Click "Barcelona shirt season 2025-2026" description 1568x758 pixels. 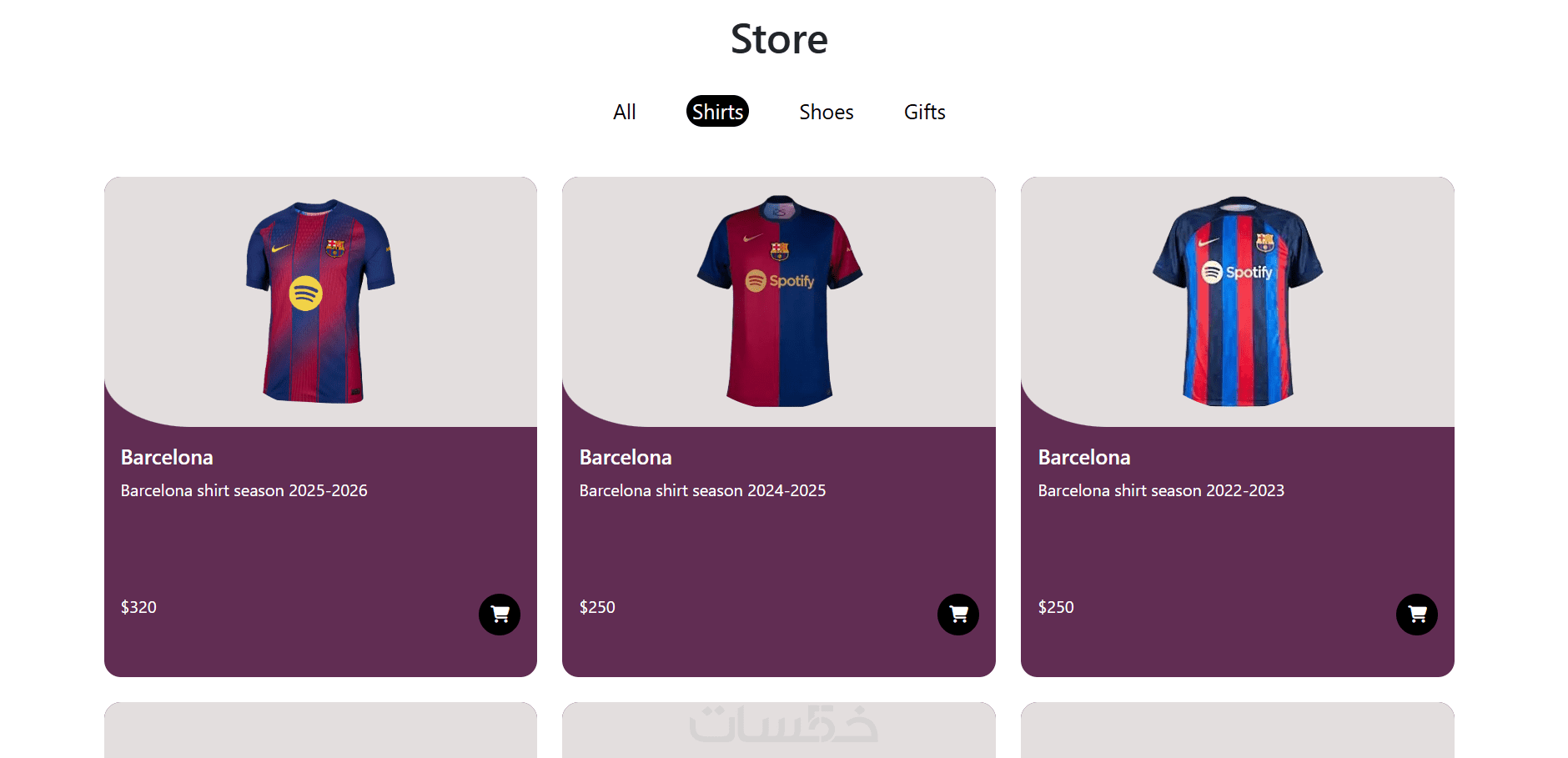point(244,490)
